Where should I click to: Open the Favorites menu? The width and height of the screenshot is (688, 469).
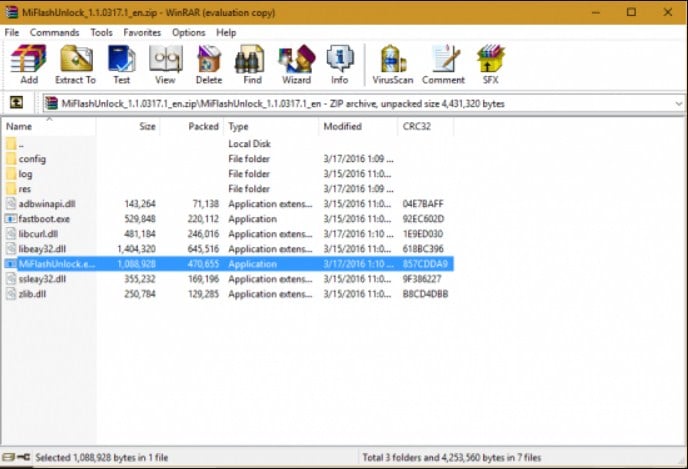142,32
